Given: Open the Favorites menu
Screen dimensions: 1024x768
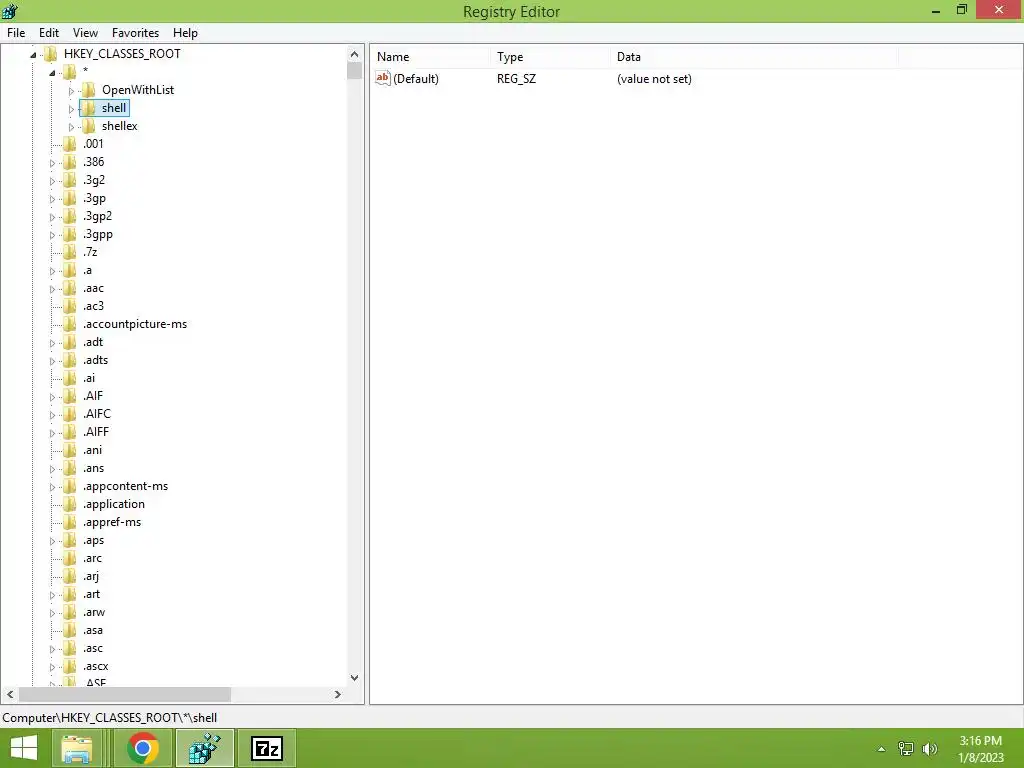Looking at the screenshot, I should point(135,33).
